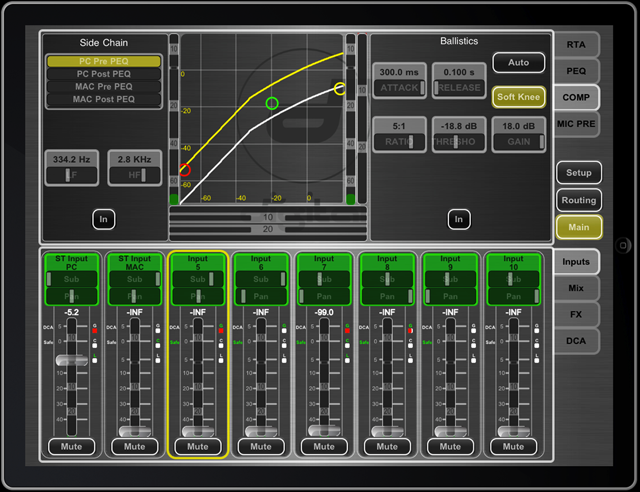Adjust the THRESHO threshold slider
Image resolution: width=640 pixels, height=492 pixels.
tap(459, 142)
